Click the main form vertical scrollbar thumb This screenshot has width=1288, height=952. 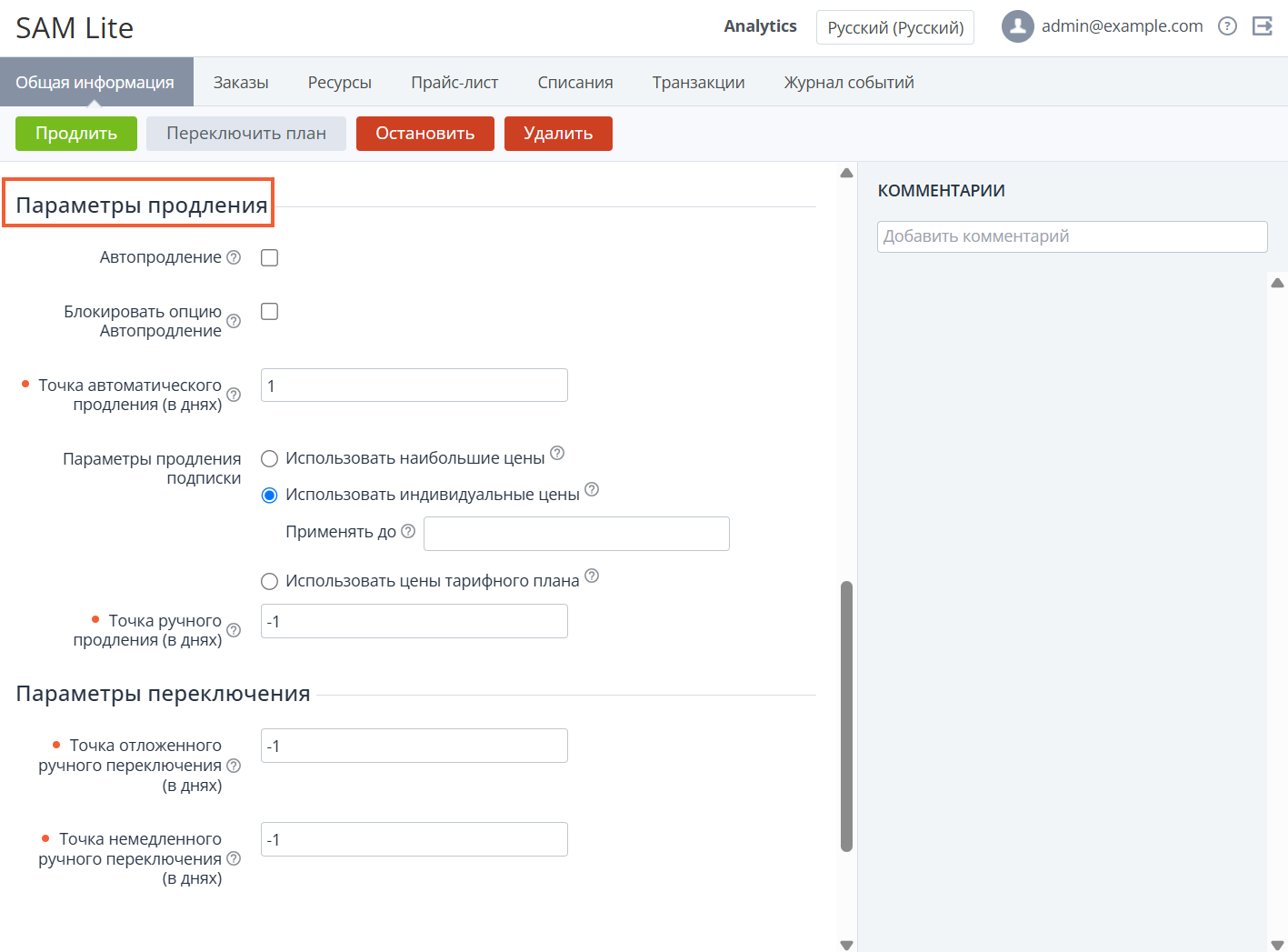pyautogui.click(x=846, y=717)
